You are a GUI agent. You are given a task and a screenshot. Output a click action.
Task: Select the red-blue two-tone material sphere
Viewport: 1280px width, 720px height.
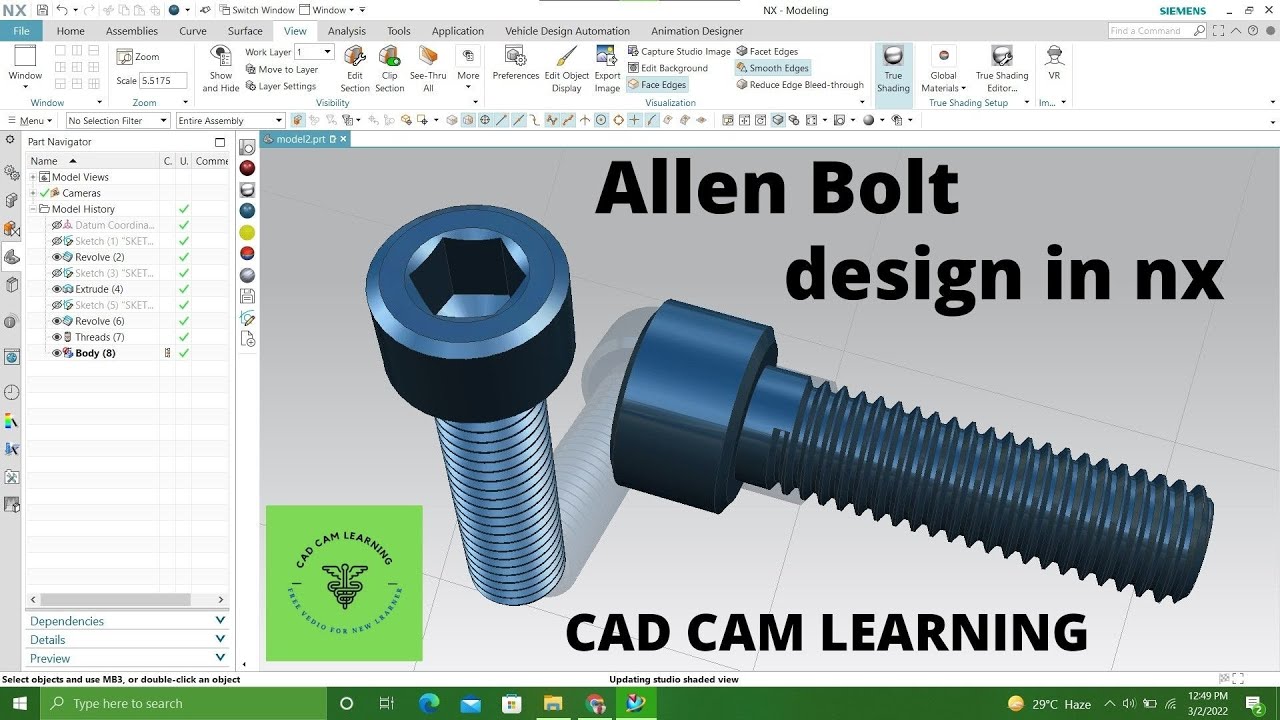point(247,254)
